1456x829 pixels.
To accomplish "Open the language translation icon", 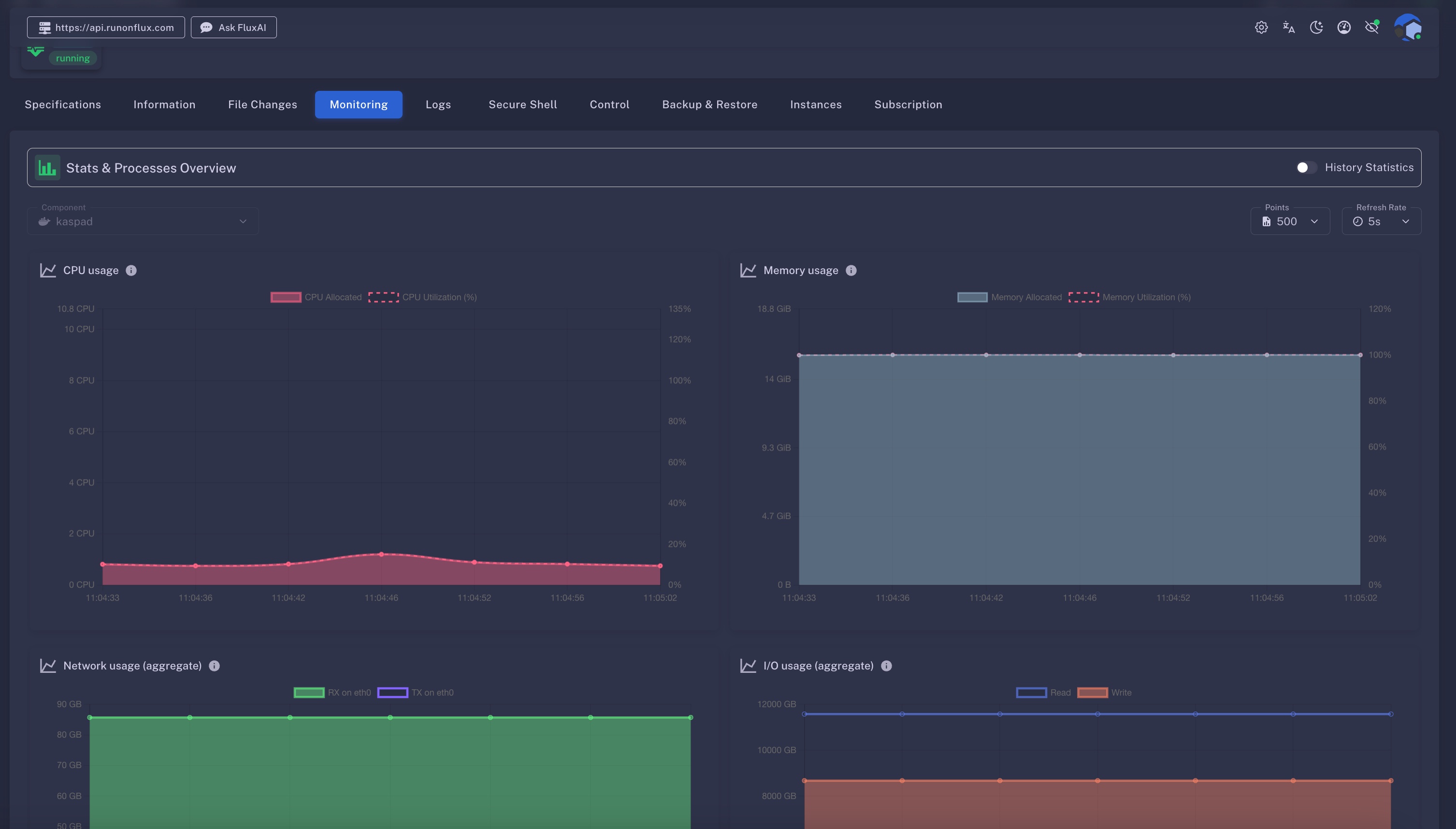I will [1289, 28].
